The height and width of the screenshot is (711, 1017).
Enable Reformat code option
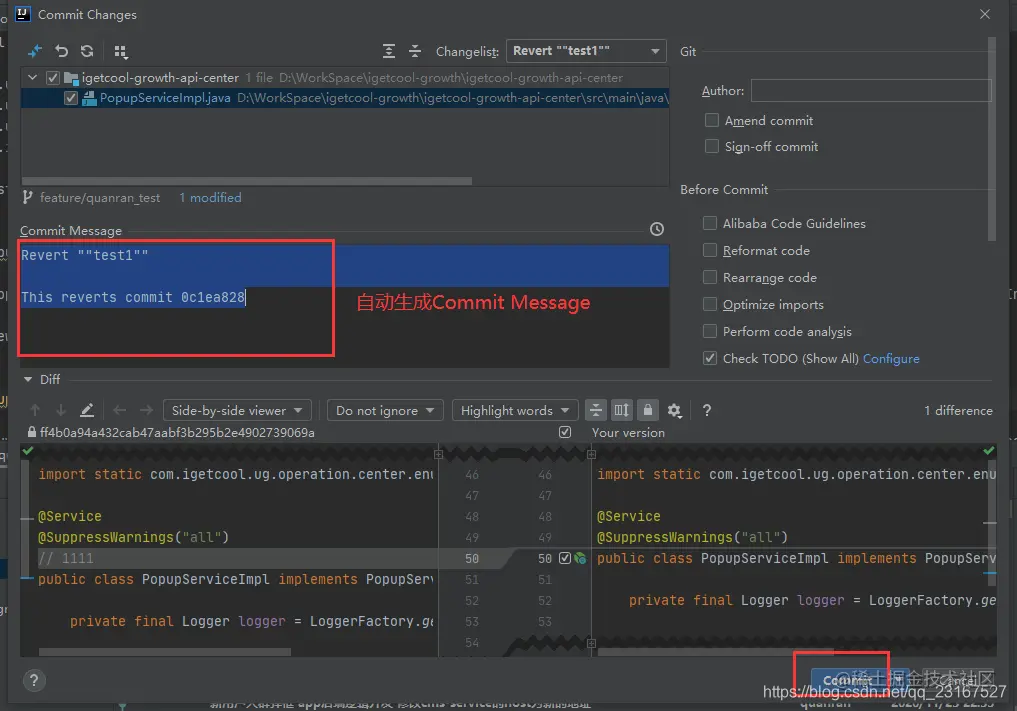click(710, 250)
